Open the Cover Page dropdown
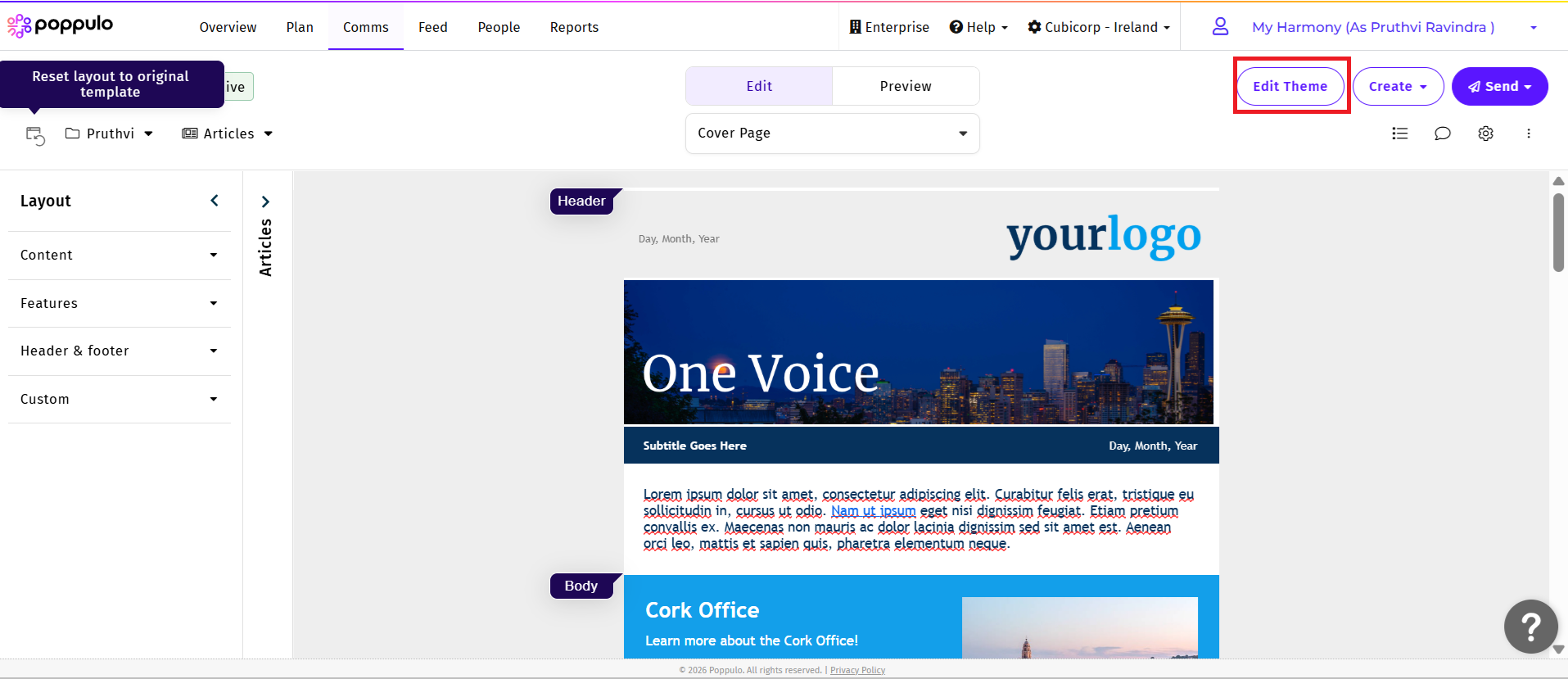Image resolution: width=1568 pixels, height=679 pixels. (832, 134)
